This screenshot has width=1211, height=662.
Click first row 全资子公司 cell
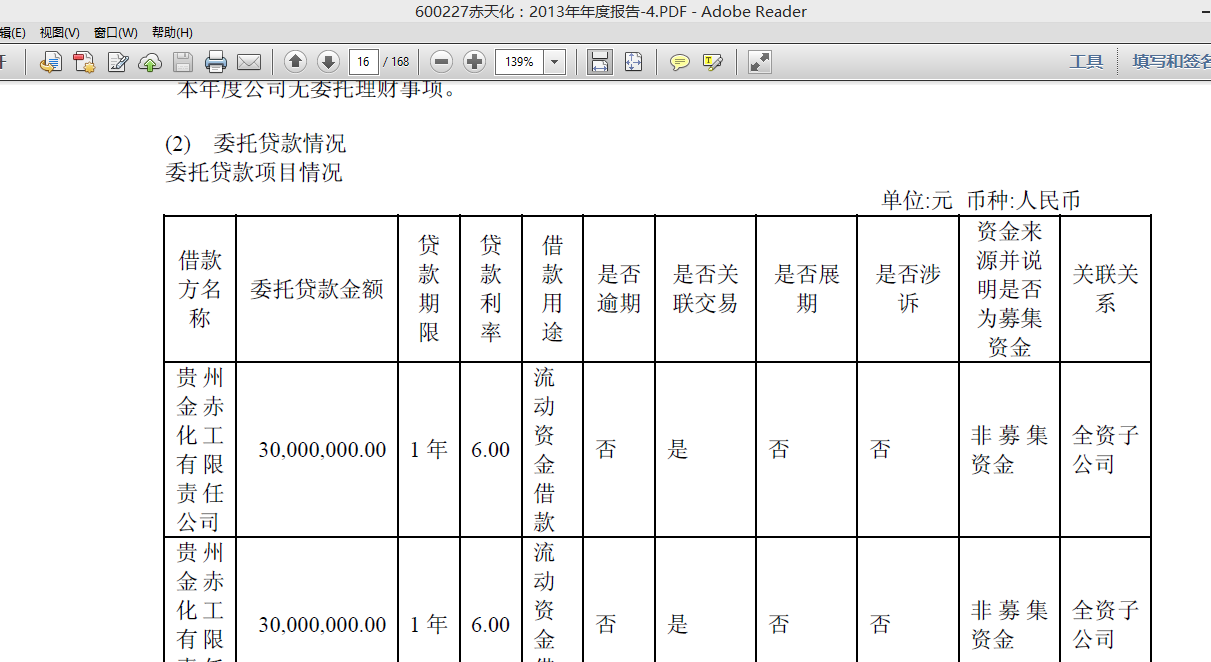[1105, 450]
